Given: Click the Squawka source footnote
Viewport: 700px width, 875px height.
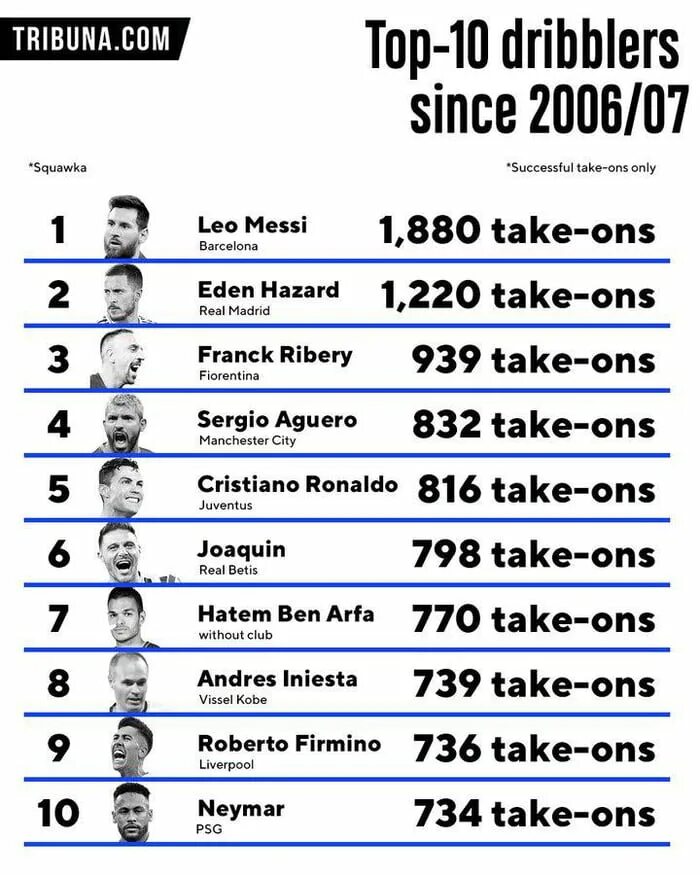Looking at the screenshot, I should click(x=57, y=167).
